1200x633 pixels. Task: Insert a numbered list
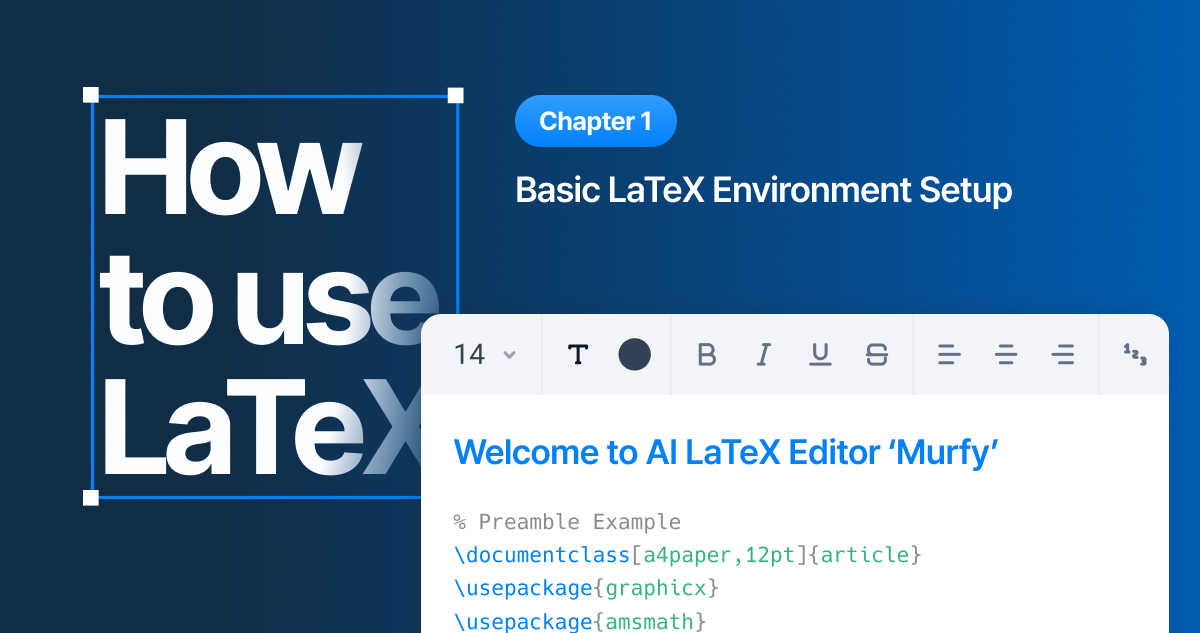pyautogui.click(x=1135, y=354)
